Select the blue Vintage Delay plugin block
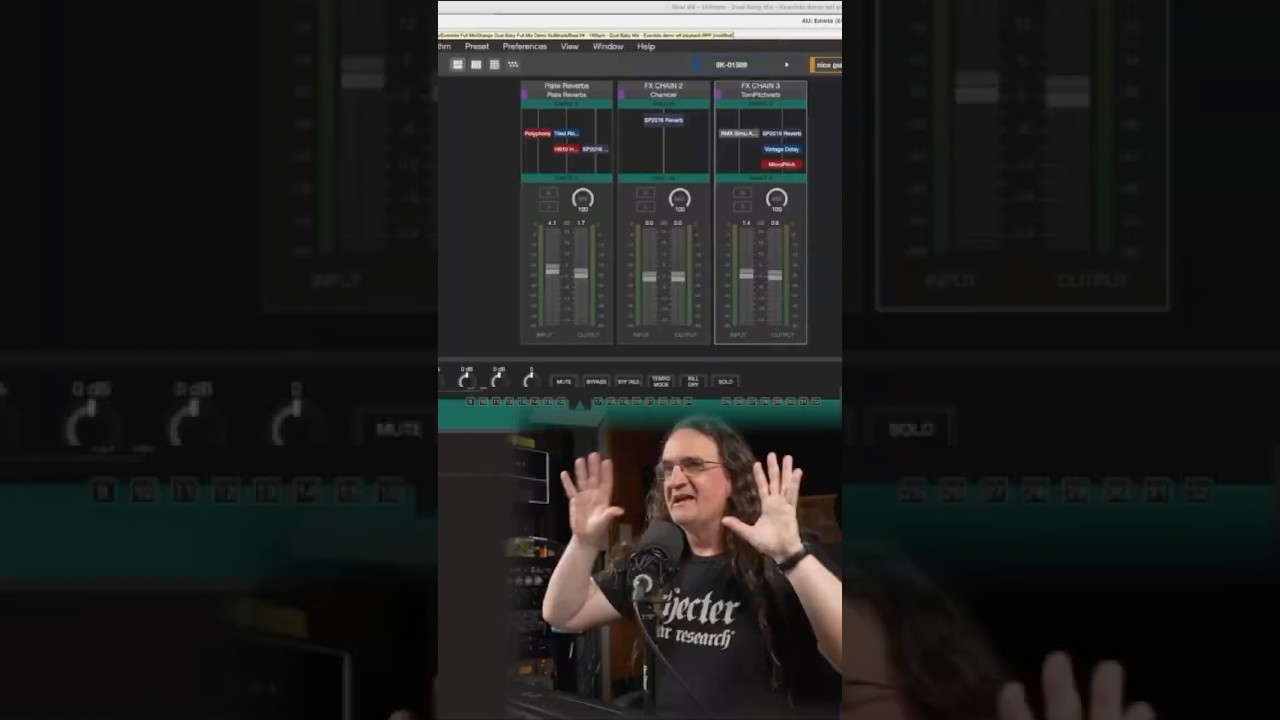This screenshot has width=1280, height=720. (782, 149)
